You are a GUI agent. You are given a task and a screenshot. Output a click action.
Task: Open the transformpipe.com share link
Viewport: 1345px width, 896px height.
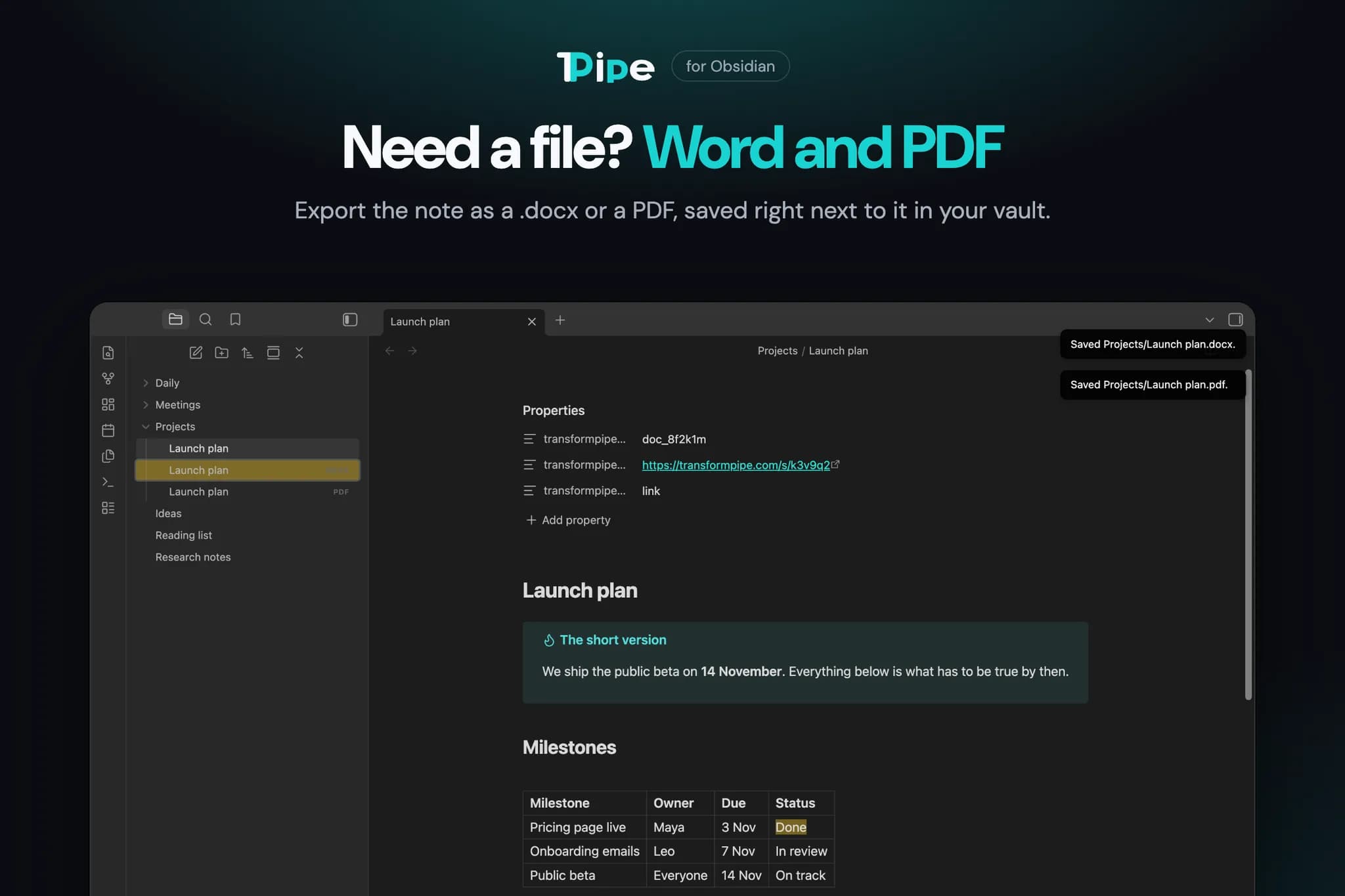click(x=736, y=465)
